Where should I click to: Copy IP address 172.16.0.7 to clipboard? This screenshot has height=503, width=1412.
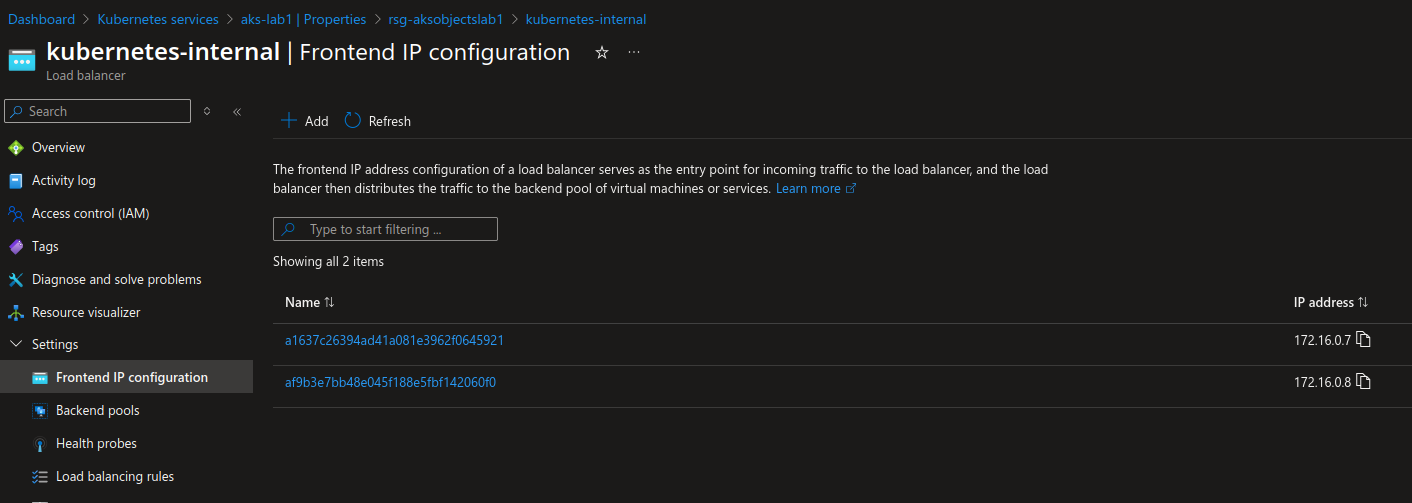pos(1363,340)
